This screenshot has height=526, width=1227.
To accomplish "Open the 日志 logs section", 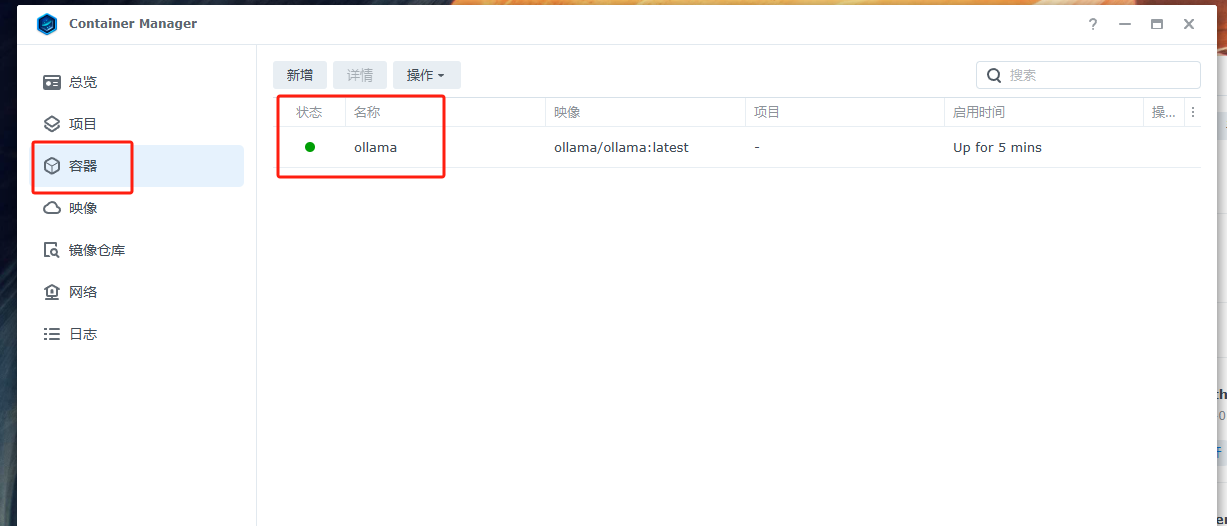I will [137, 334].
